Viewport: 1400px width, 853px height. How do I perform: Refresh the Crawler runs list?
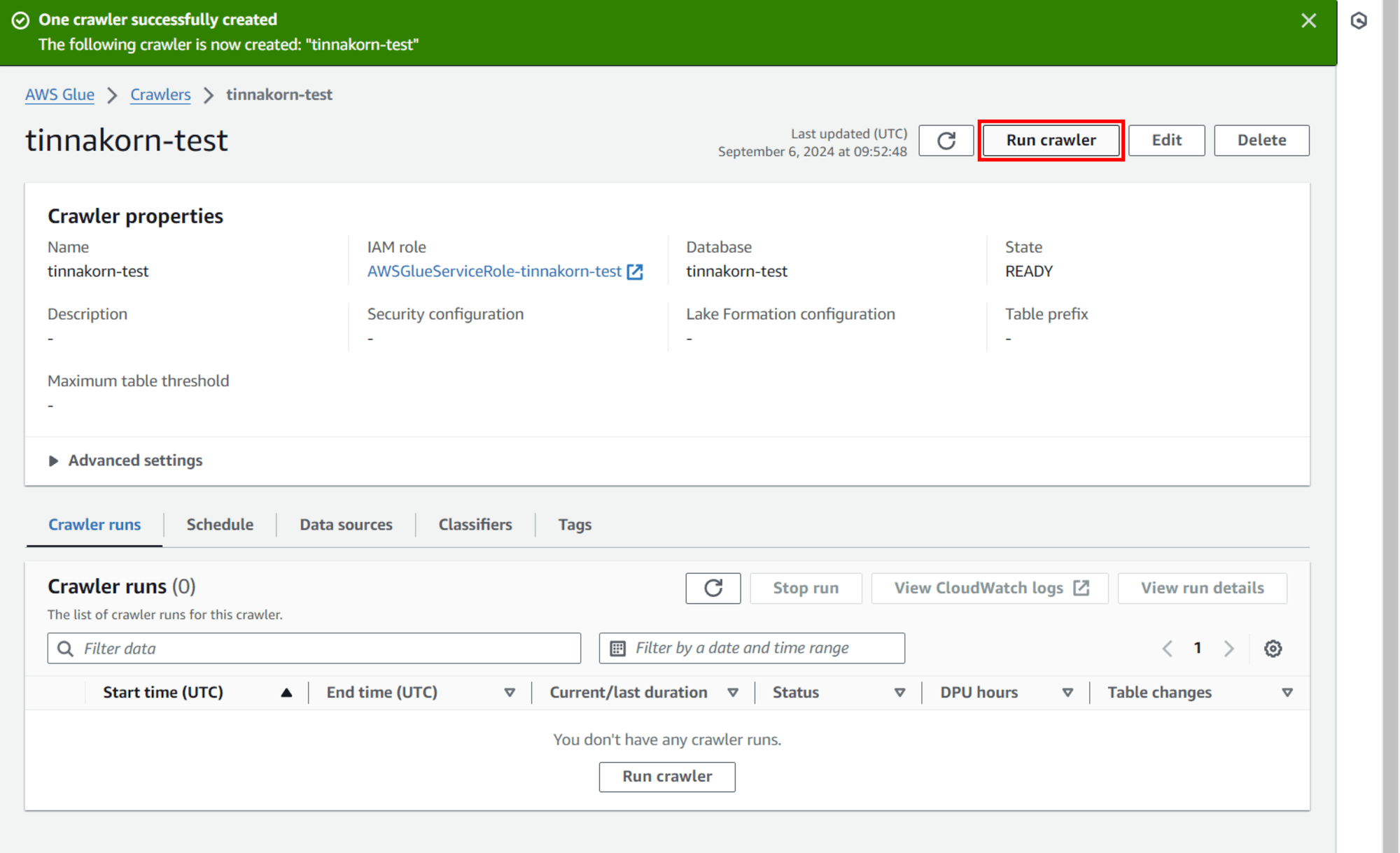(713, 588)
